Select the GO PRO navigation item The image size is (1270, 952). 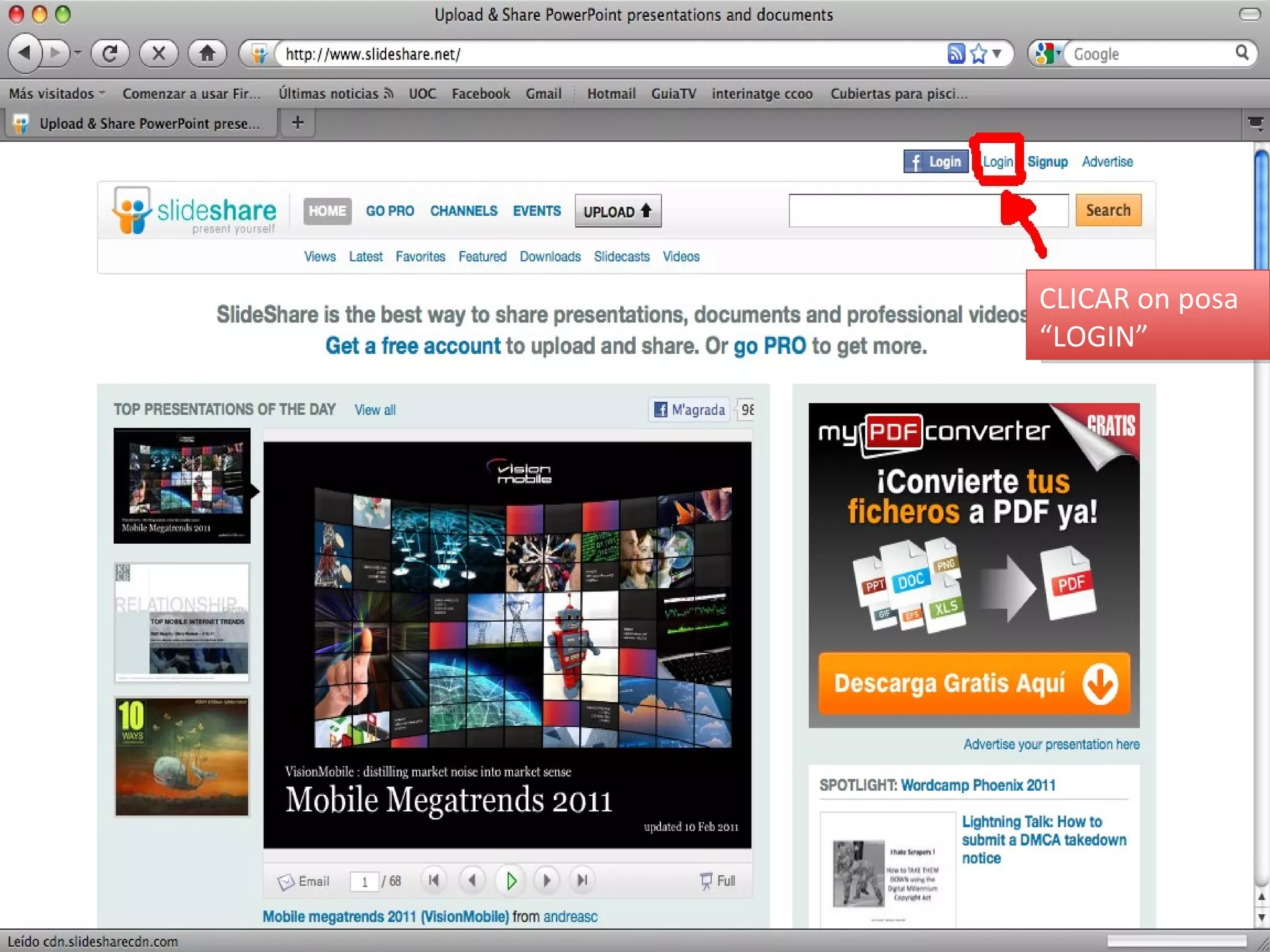pos(389,211)
